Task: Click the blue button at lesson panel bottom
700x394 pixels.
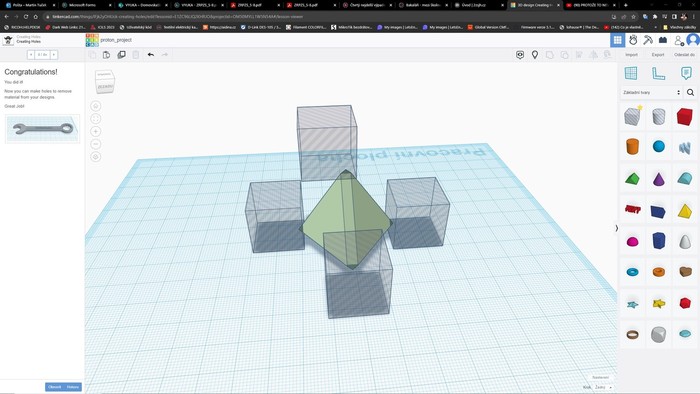Action: 63,387
